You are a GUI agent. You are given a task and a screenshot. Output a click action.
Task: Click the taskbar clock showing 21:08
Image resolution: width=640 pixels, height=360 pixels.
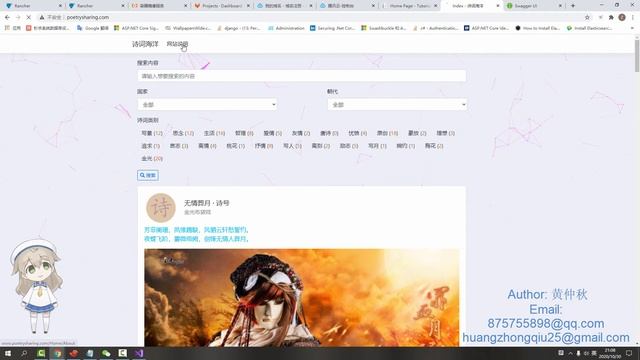point(610,353)
